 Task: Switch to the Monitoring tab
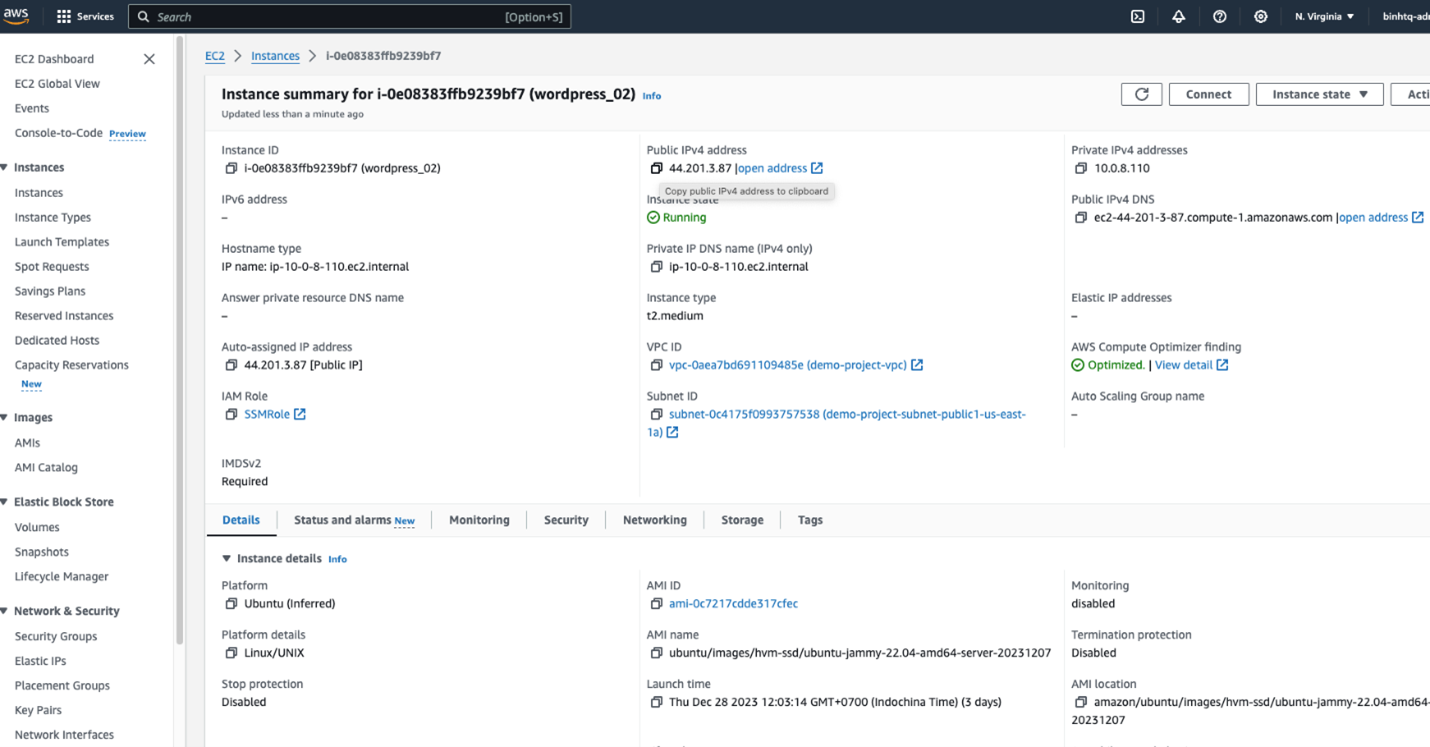479,520
